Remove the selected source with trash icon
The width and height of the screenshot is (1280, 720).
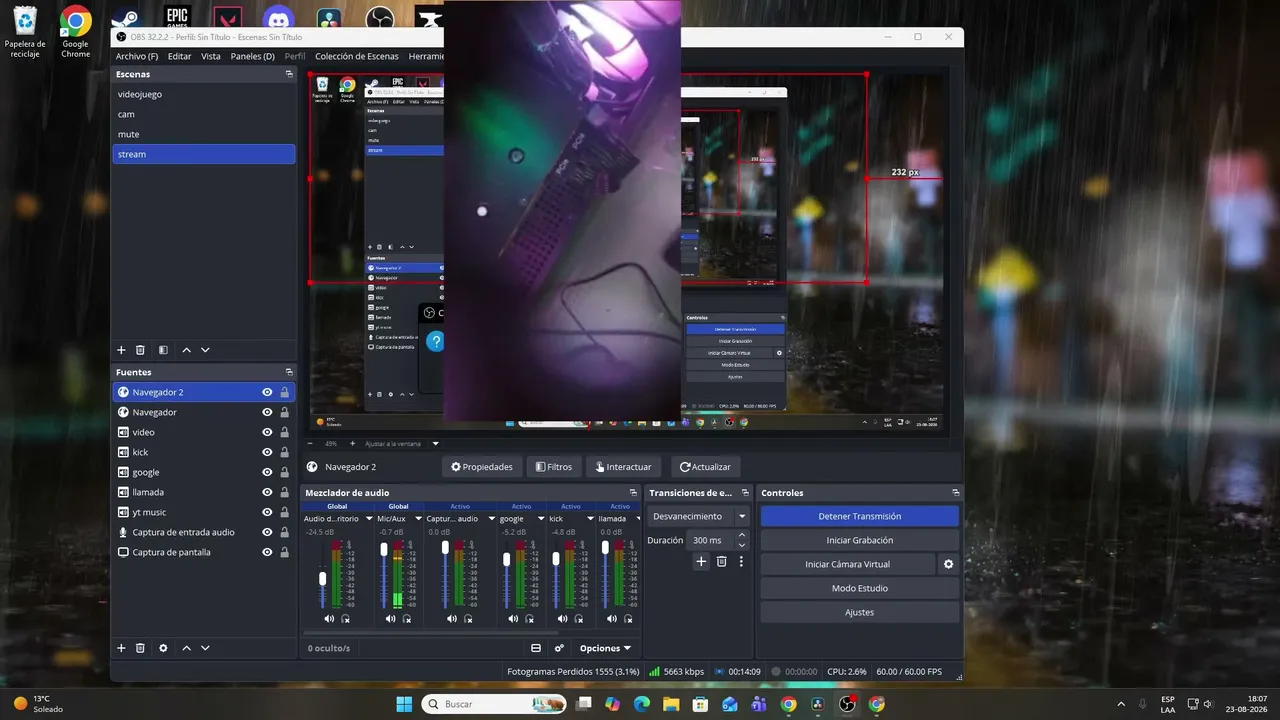(x=140, y=648)
